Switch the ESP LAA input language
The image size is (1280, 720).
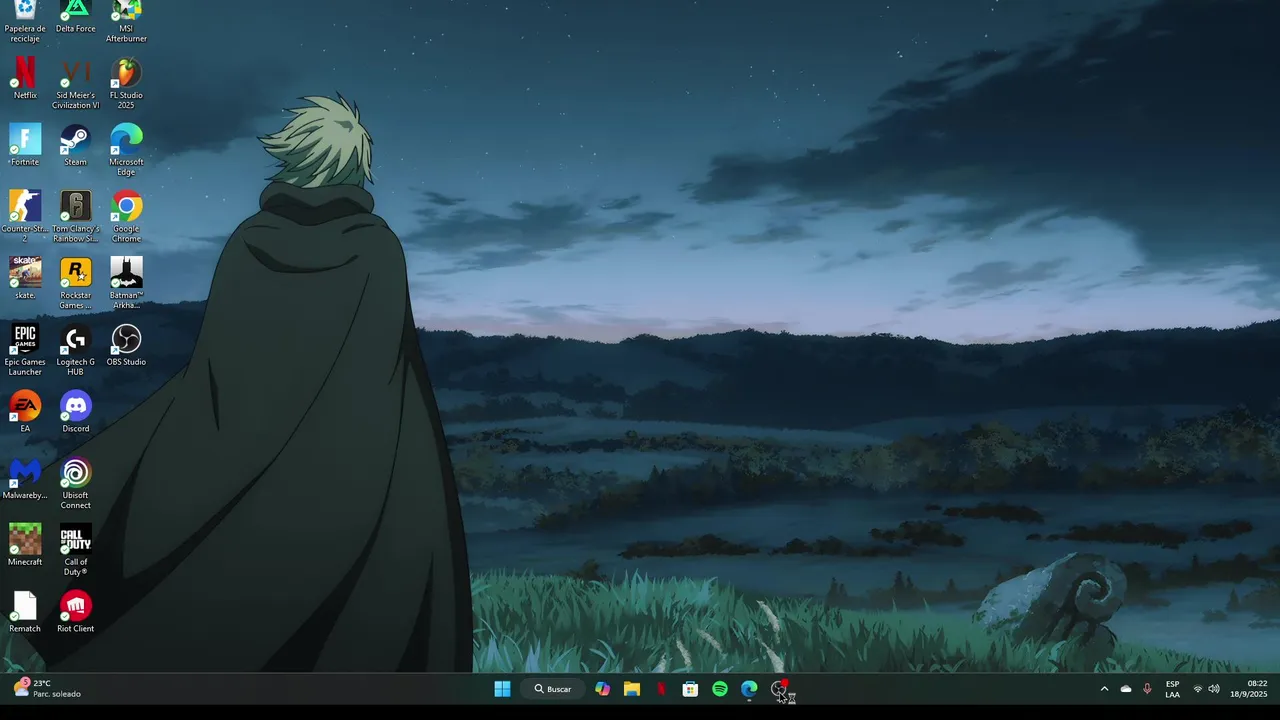coord(1173,689)
